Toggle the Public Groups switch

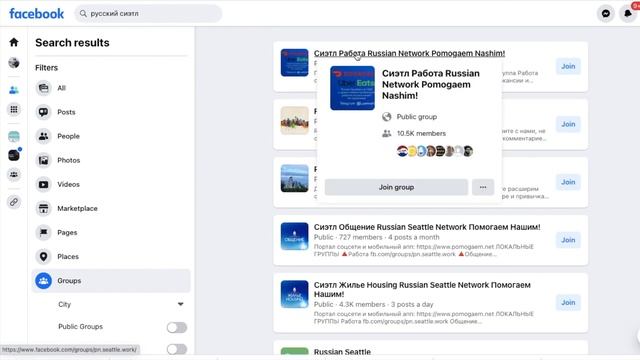pyautogui.click(x=177, y=327)
